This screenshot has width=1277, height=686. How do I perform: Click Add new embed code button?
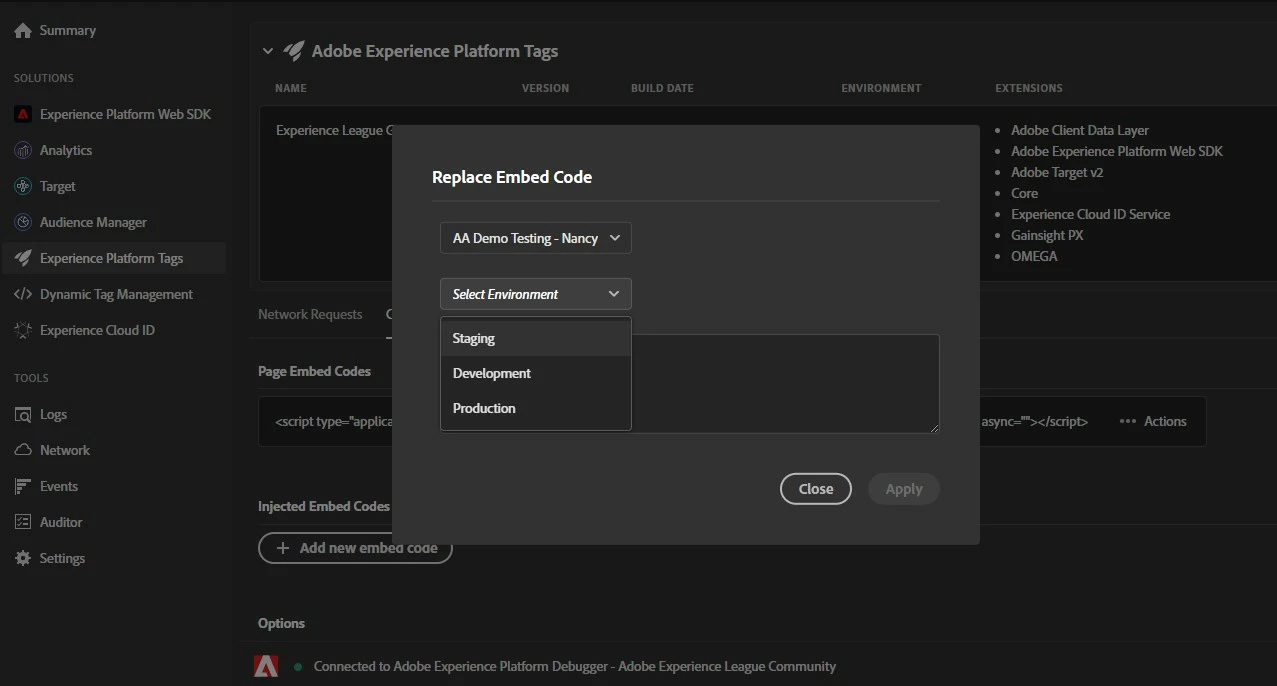tap(355, 548)
